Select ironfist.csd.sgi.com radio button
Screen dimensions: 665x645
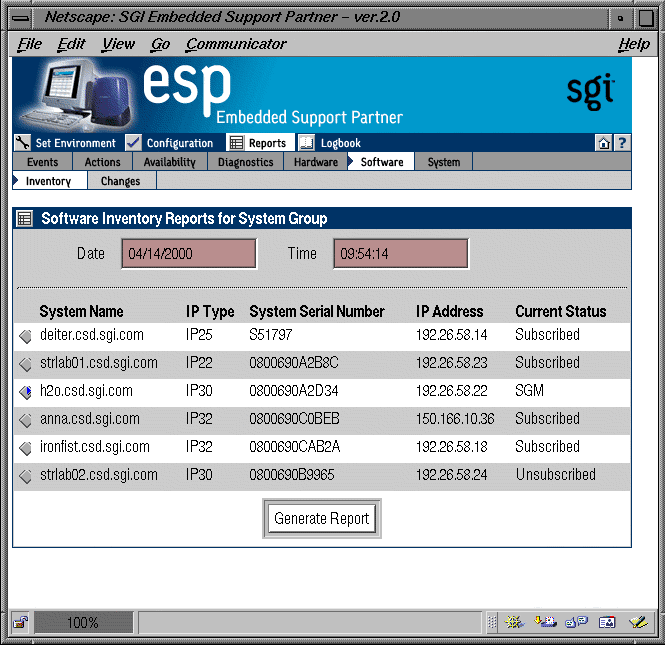tap(25, 448)
